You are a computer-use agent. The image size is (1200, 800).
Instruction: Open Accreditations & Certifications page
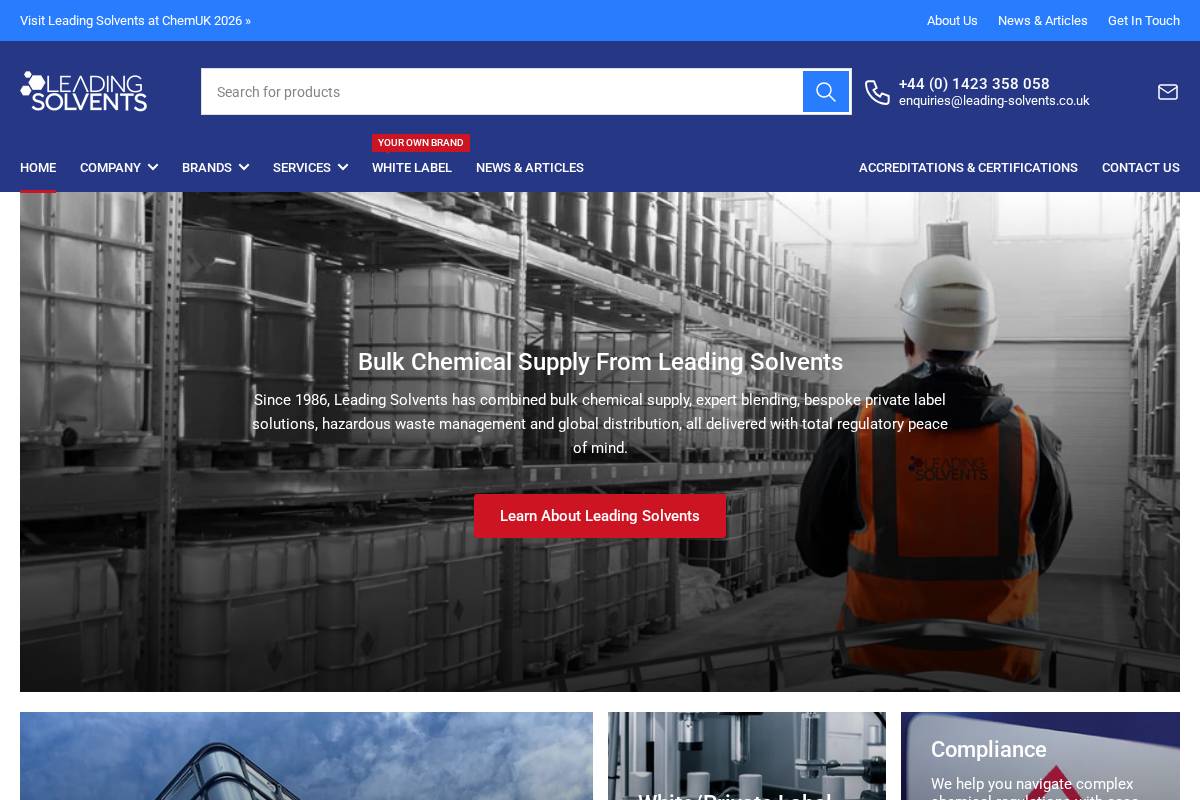(968, 168)
